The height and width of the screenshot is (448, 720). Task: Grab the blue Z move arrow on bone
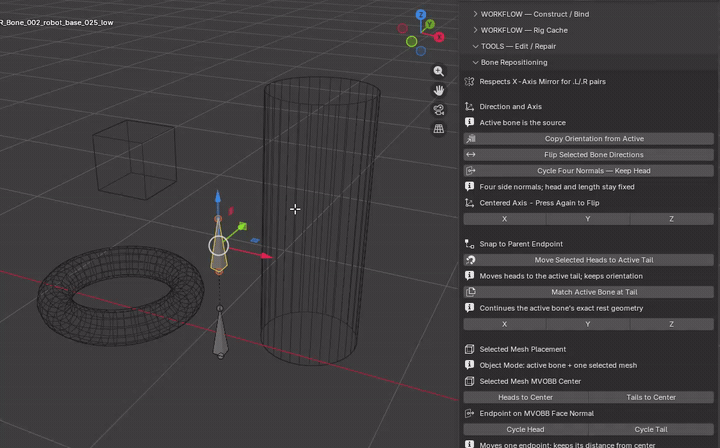click(218, 197)
